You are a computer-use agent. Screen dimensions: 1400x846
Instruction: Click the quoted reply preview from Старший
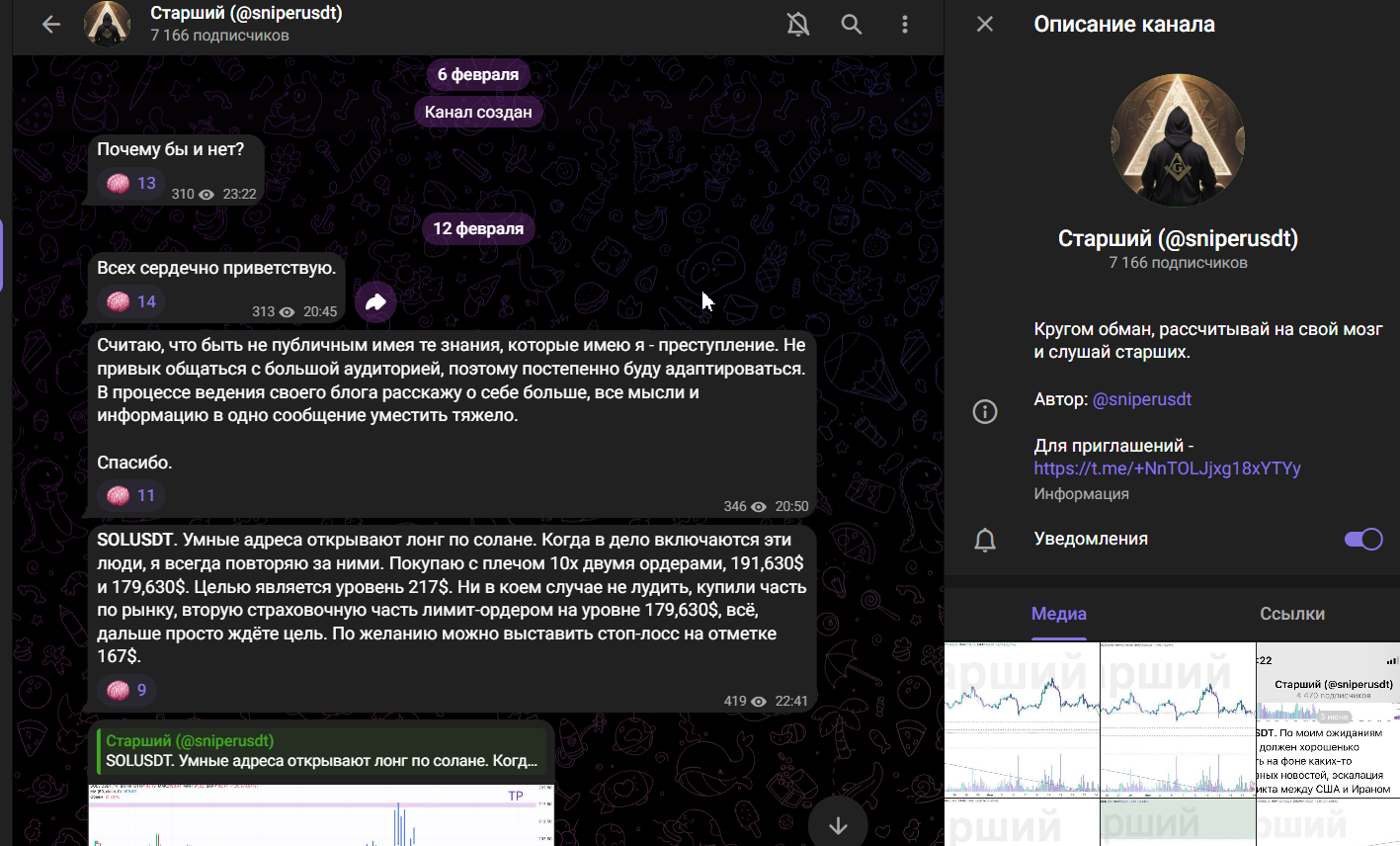[x=321, y=751]
